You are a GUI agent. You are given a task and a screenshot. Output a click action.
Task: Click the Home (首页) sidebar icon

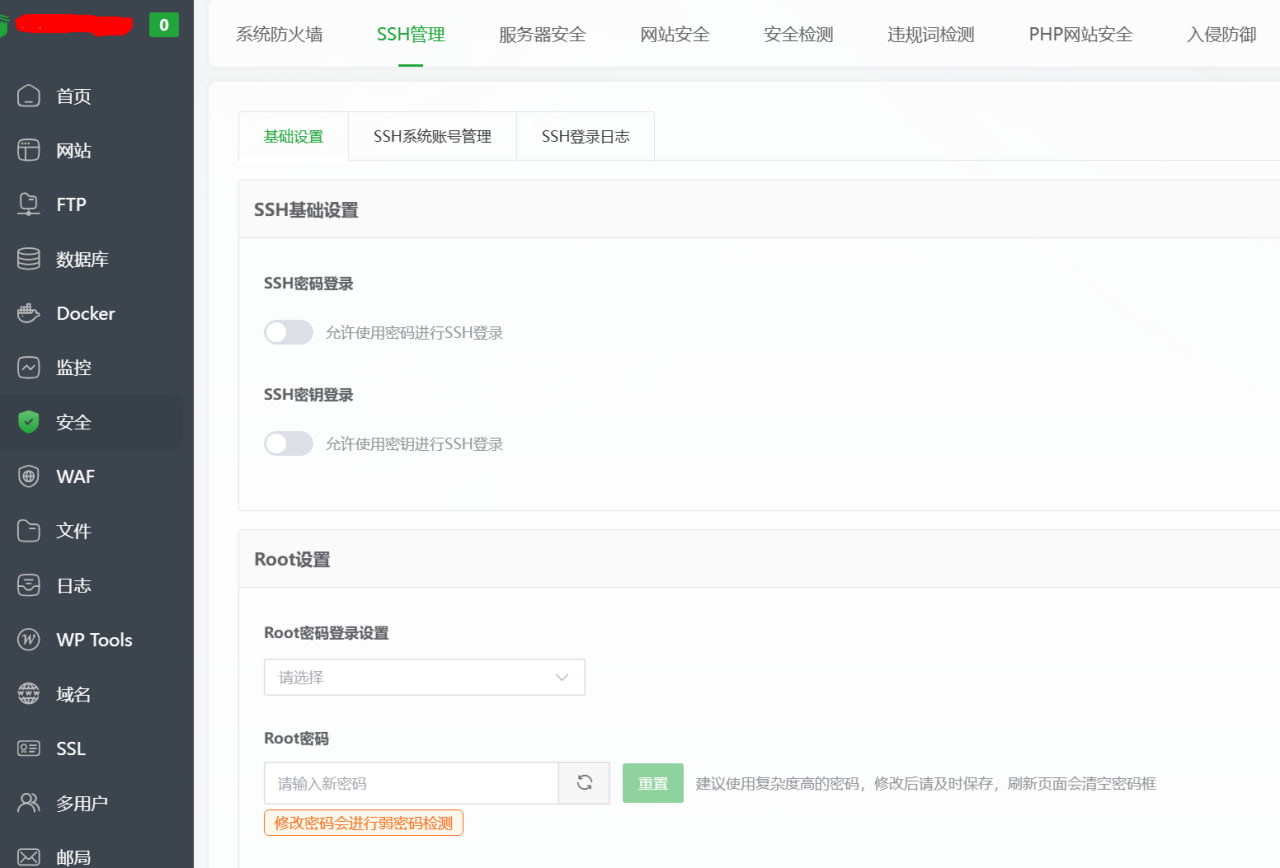tap(29, 96)
